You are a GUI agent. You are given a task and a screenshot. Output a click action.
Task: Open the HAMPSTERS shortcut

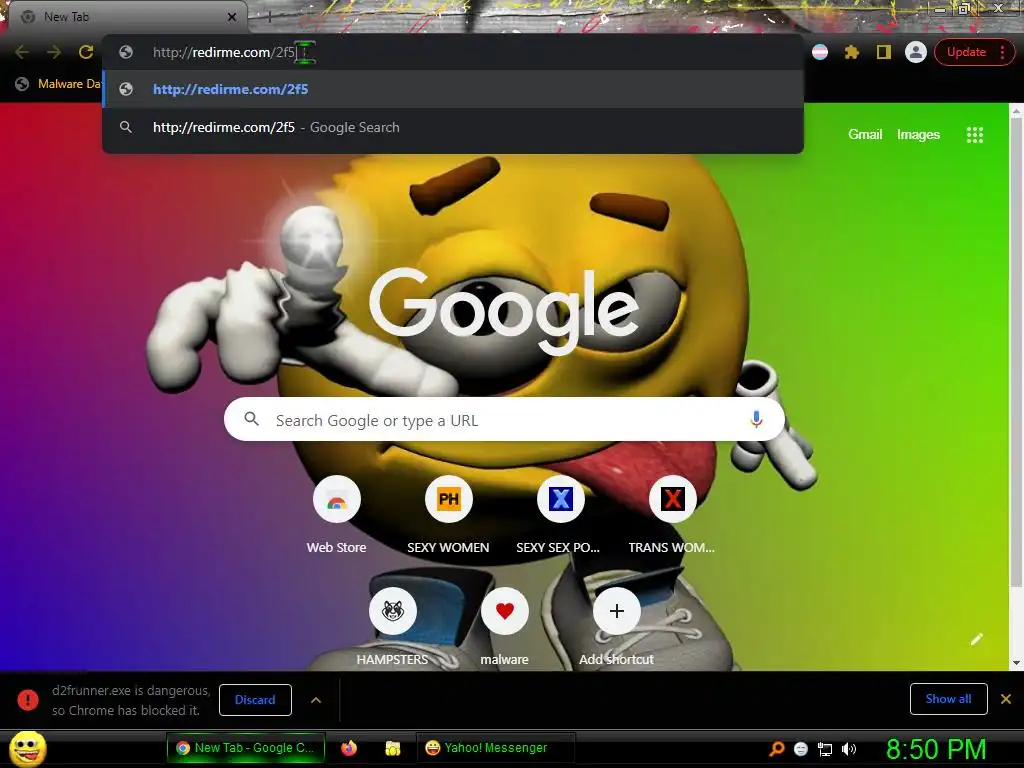coord(392,628)
